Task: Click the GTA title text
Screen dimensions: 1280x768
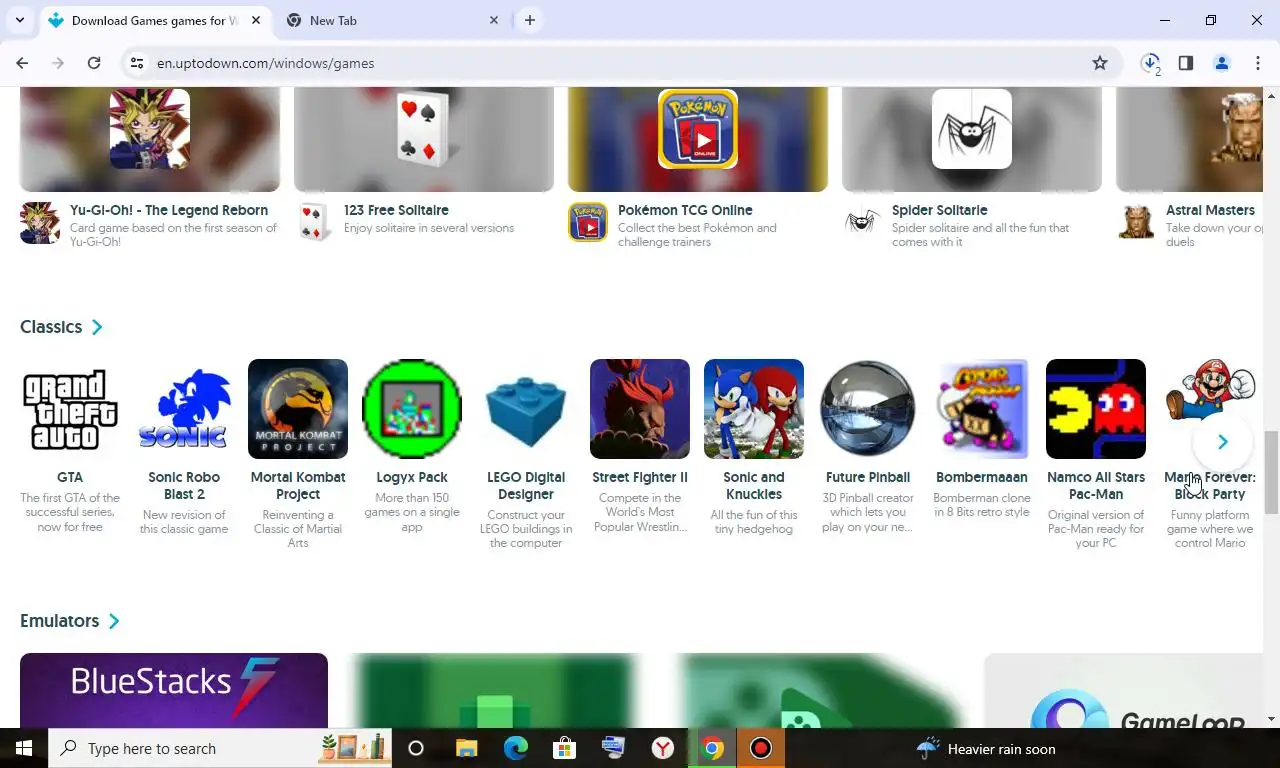Action: point(70,477)
